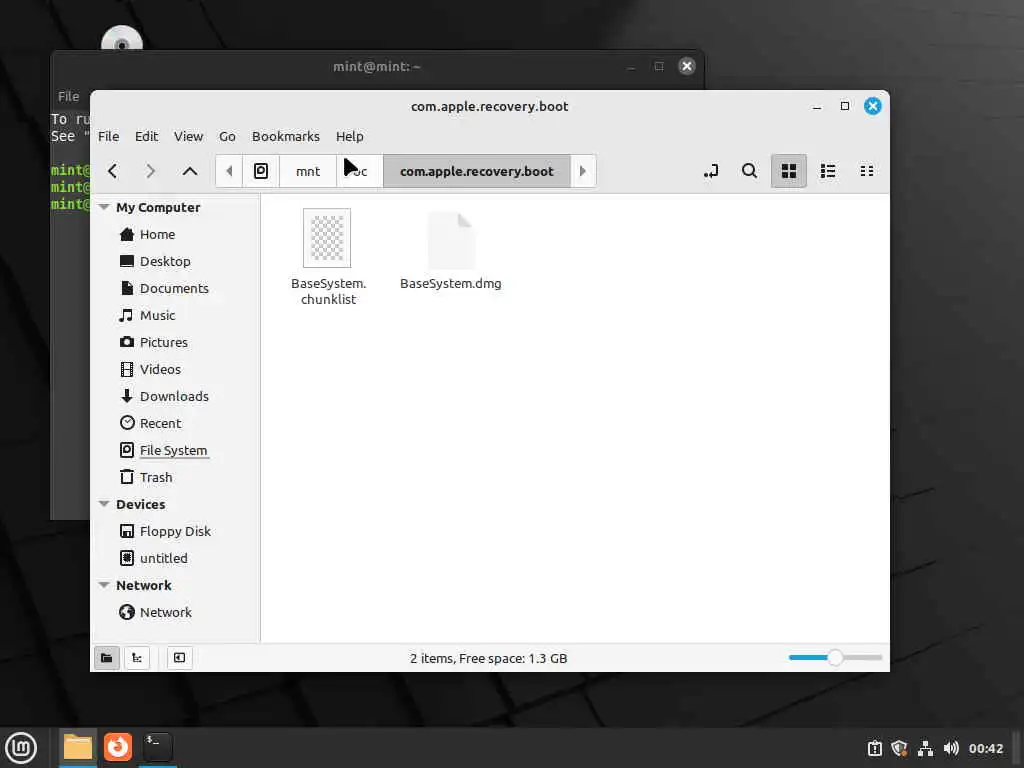Open the clipboard tray icon
The width and height of the screenshot is (1024, 768).
pyautogui.click(x=874, y=748)
